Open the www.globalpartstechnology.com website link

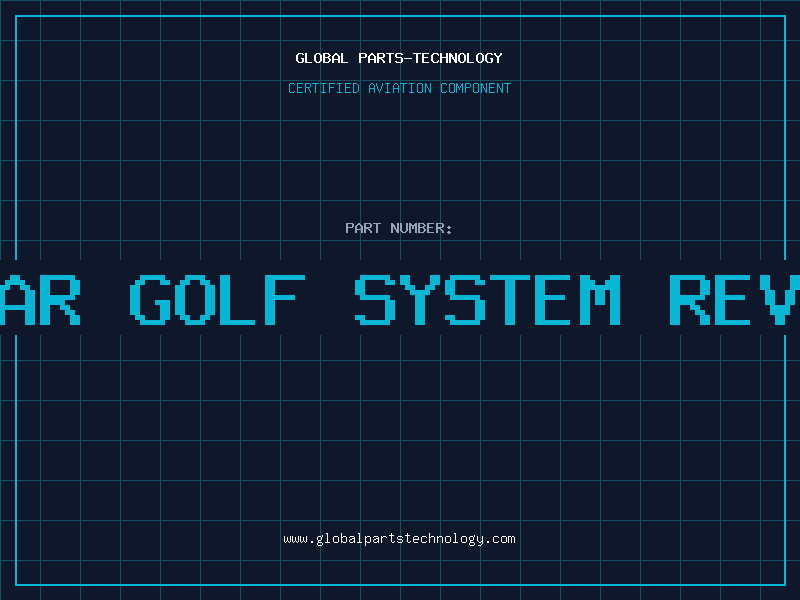399,539
